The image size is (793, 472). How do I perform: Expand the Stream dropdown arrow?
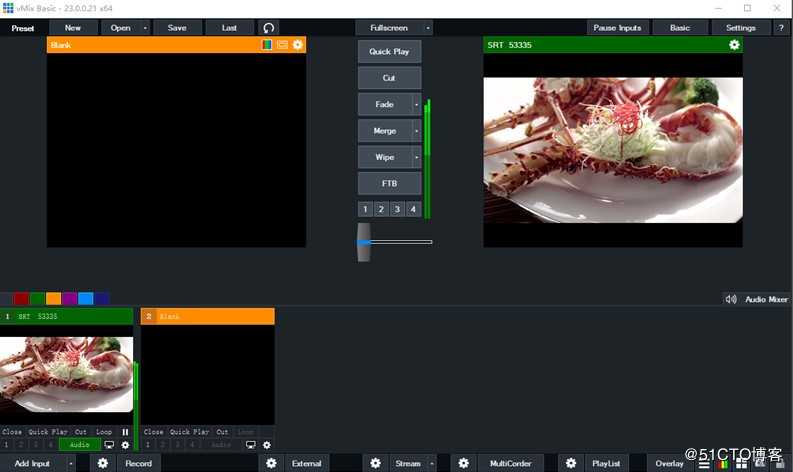(x=431, y=463)
